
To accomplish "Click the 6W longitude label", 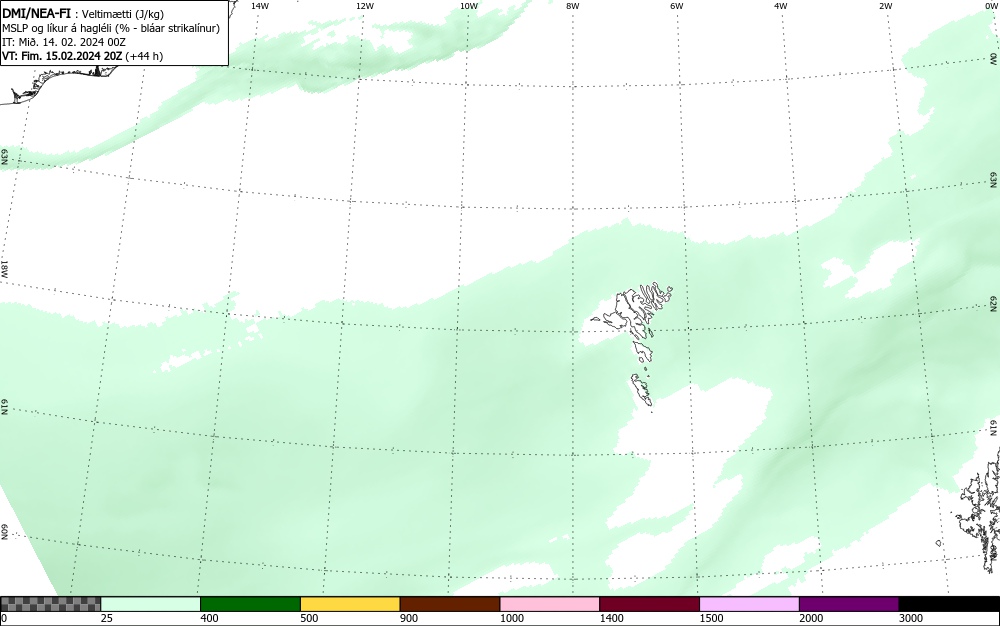I will (677, 6).
